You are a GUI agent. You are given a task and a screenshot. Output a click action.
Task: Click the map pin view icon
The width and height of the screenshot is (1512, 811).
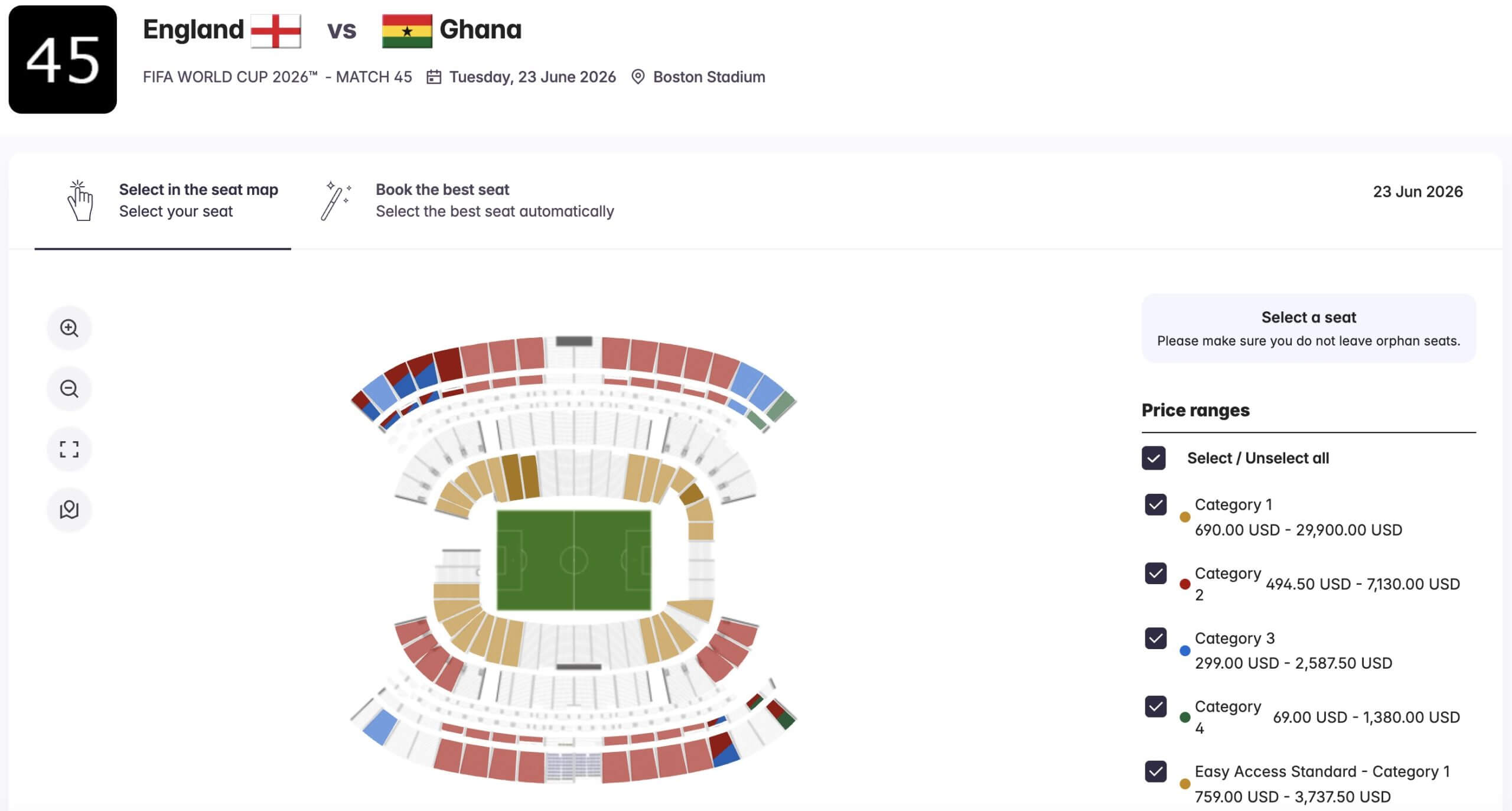point(69,509)
